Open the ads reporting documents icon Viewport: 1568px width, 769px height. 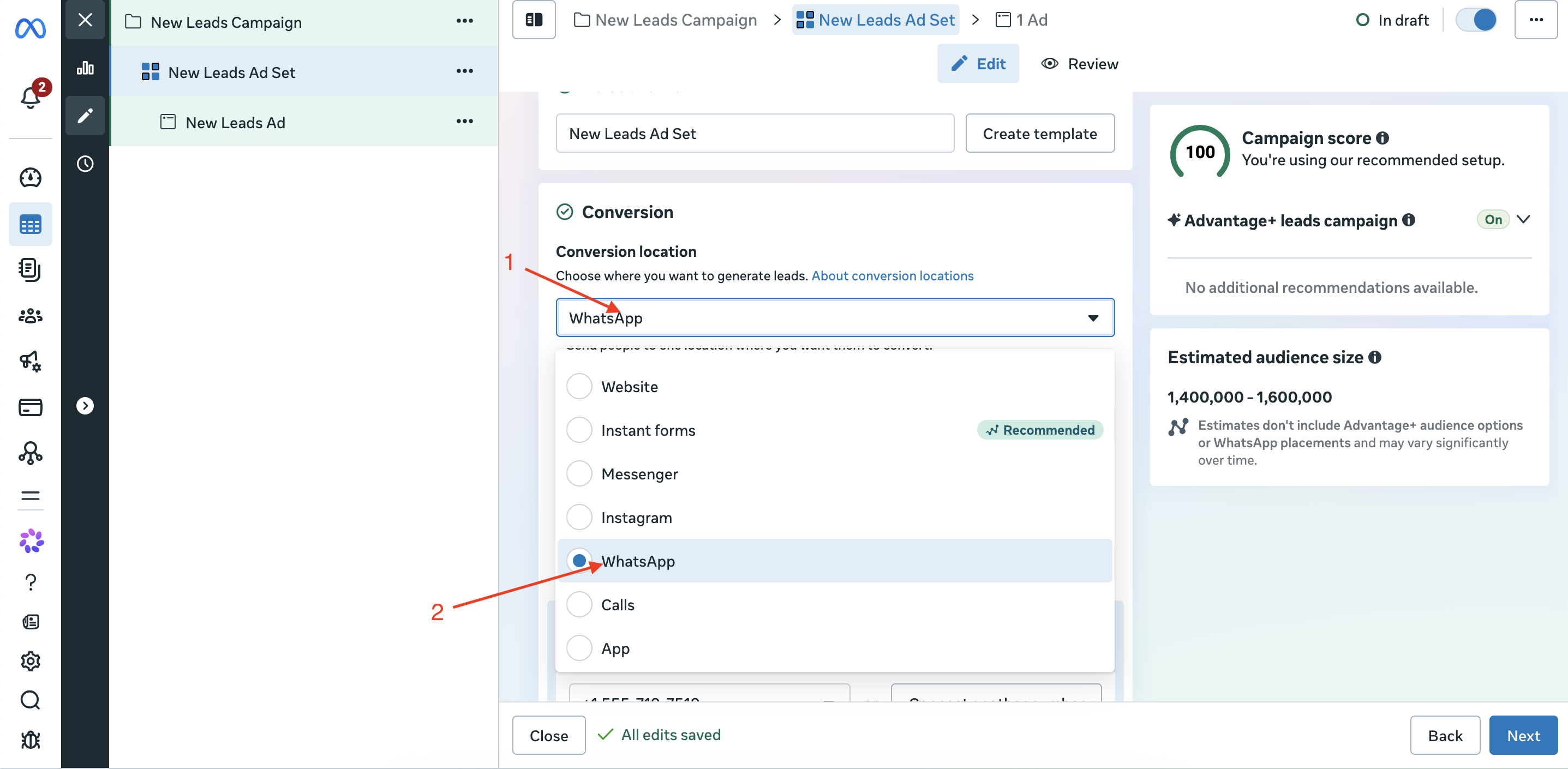(x=31, y=269)
